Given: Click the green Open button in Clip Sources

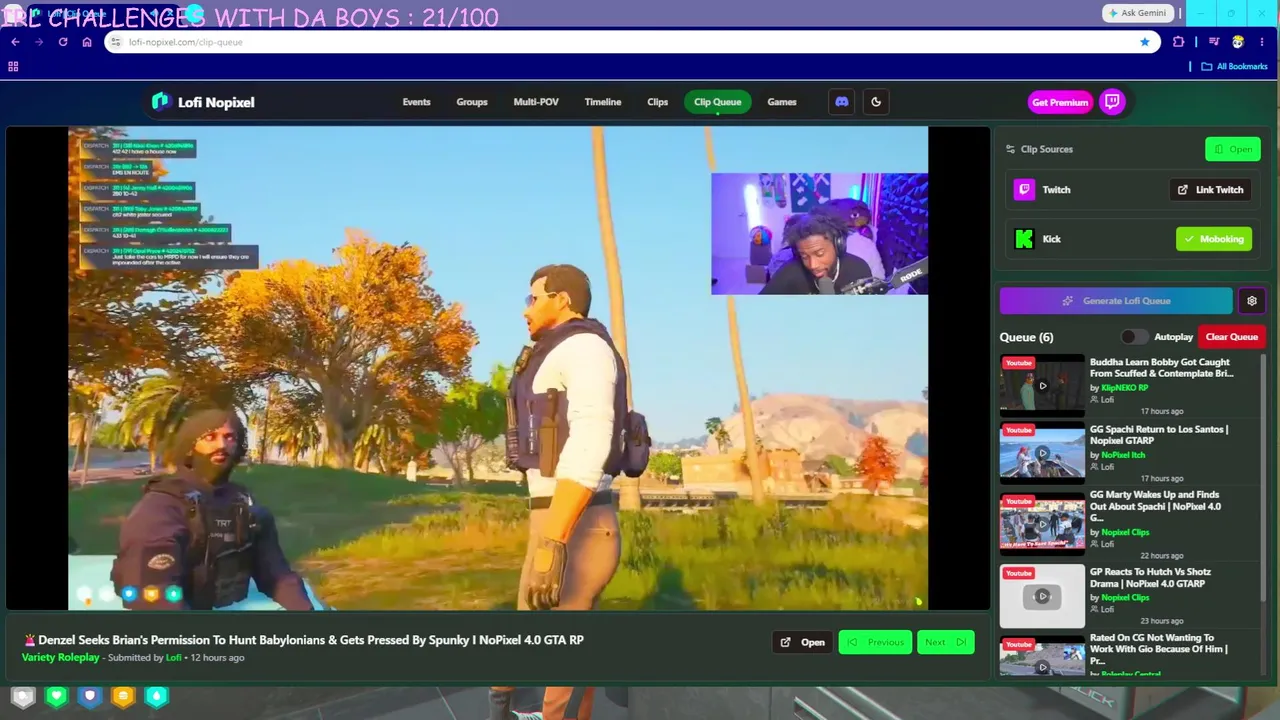Looking at the screenshot, I should [x=1233, y=149].
